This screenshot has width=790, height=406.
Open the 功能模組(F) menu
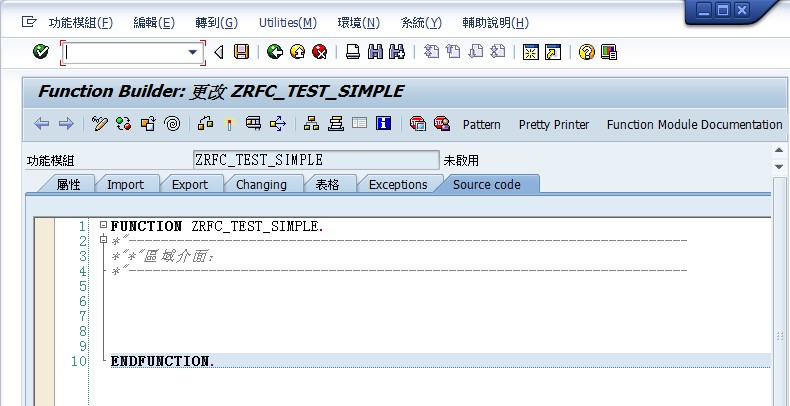pos(81,23)
